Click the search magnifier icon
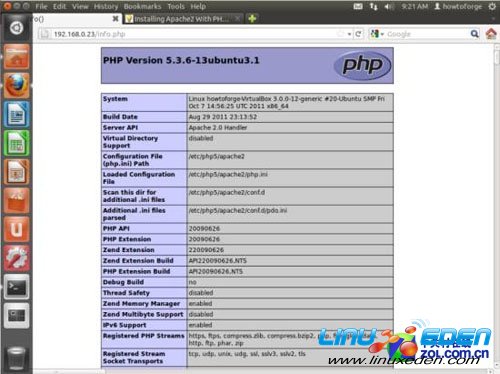500x374 pixels. 474,34
